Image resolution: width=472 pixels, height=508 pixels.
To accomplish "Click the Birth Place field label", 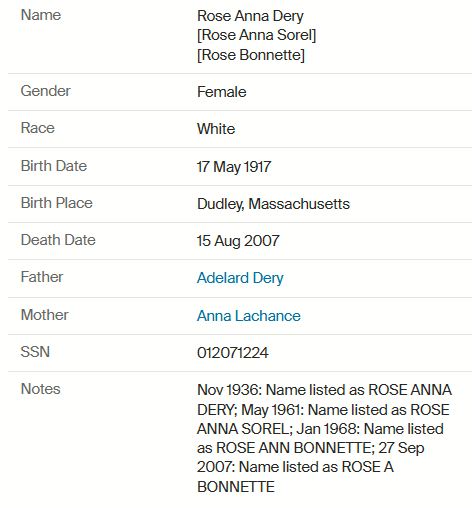I will [57, 203].
